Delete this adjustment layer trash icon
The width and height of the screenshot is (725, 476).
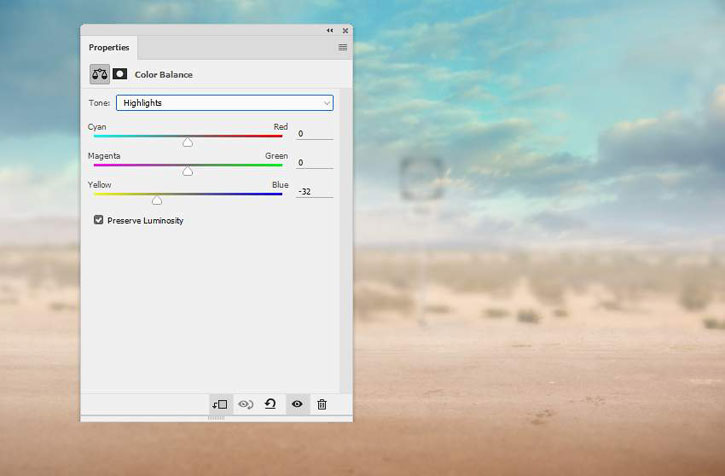[x=322, y=404]
